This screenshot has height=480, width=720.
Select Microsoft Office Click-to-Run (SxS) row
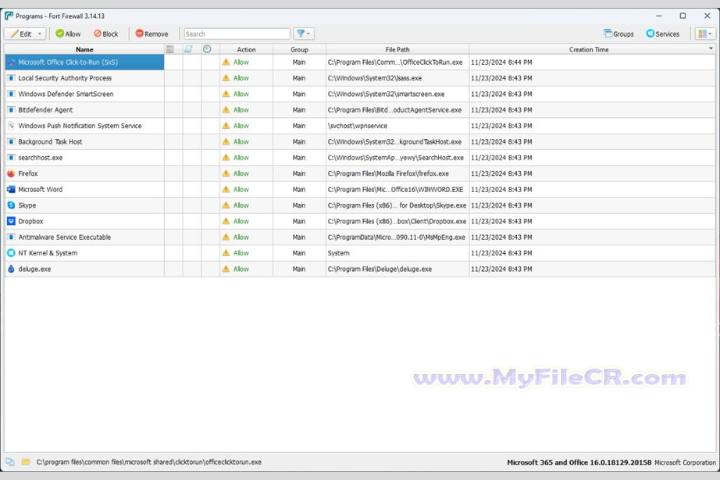click(x=360, y=62)
